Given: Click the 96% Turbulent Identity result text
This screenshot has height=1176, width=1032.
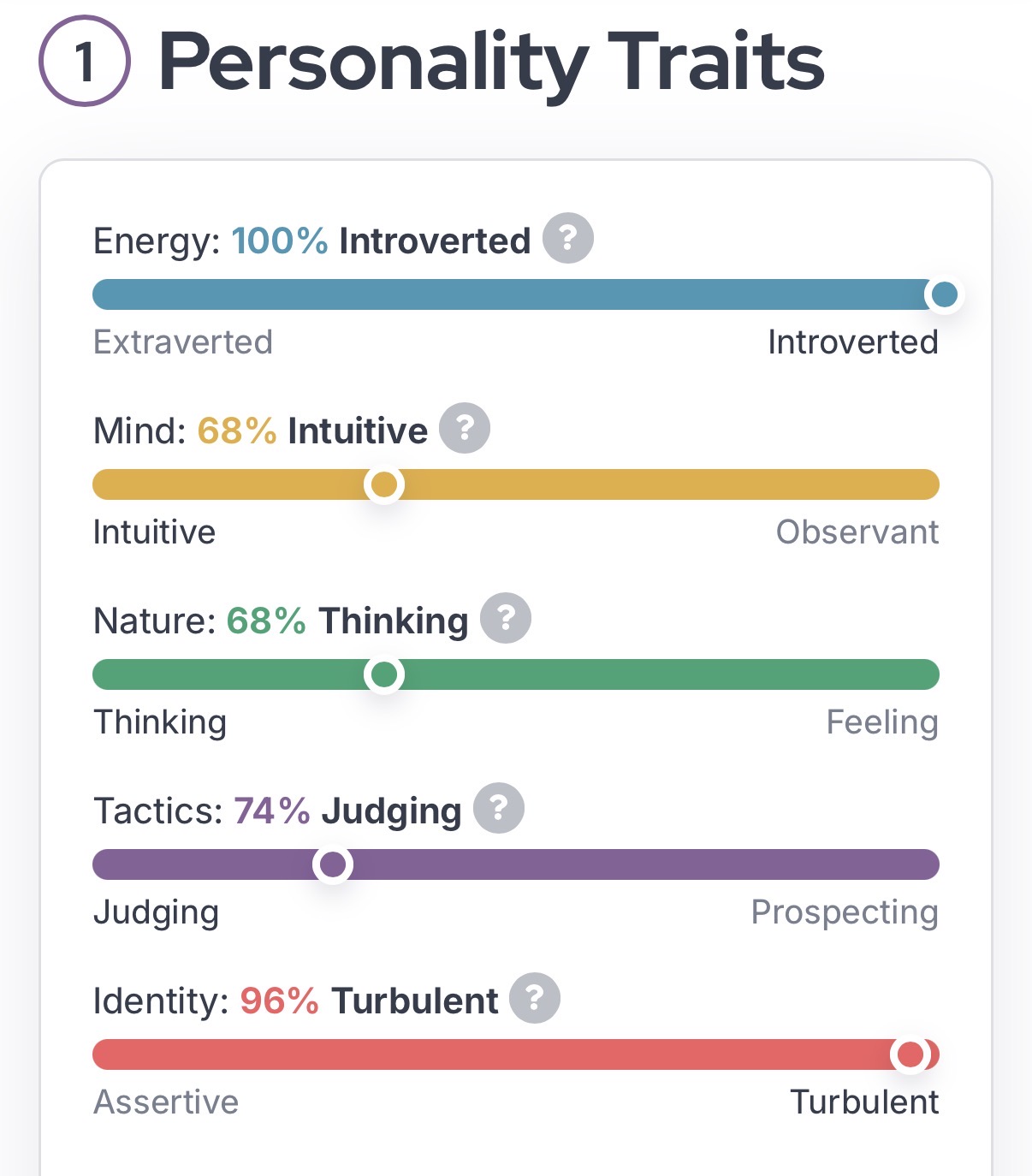Looking at the screenshot, I should pos(369,1001).
